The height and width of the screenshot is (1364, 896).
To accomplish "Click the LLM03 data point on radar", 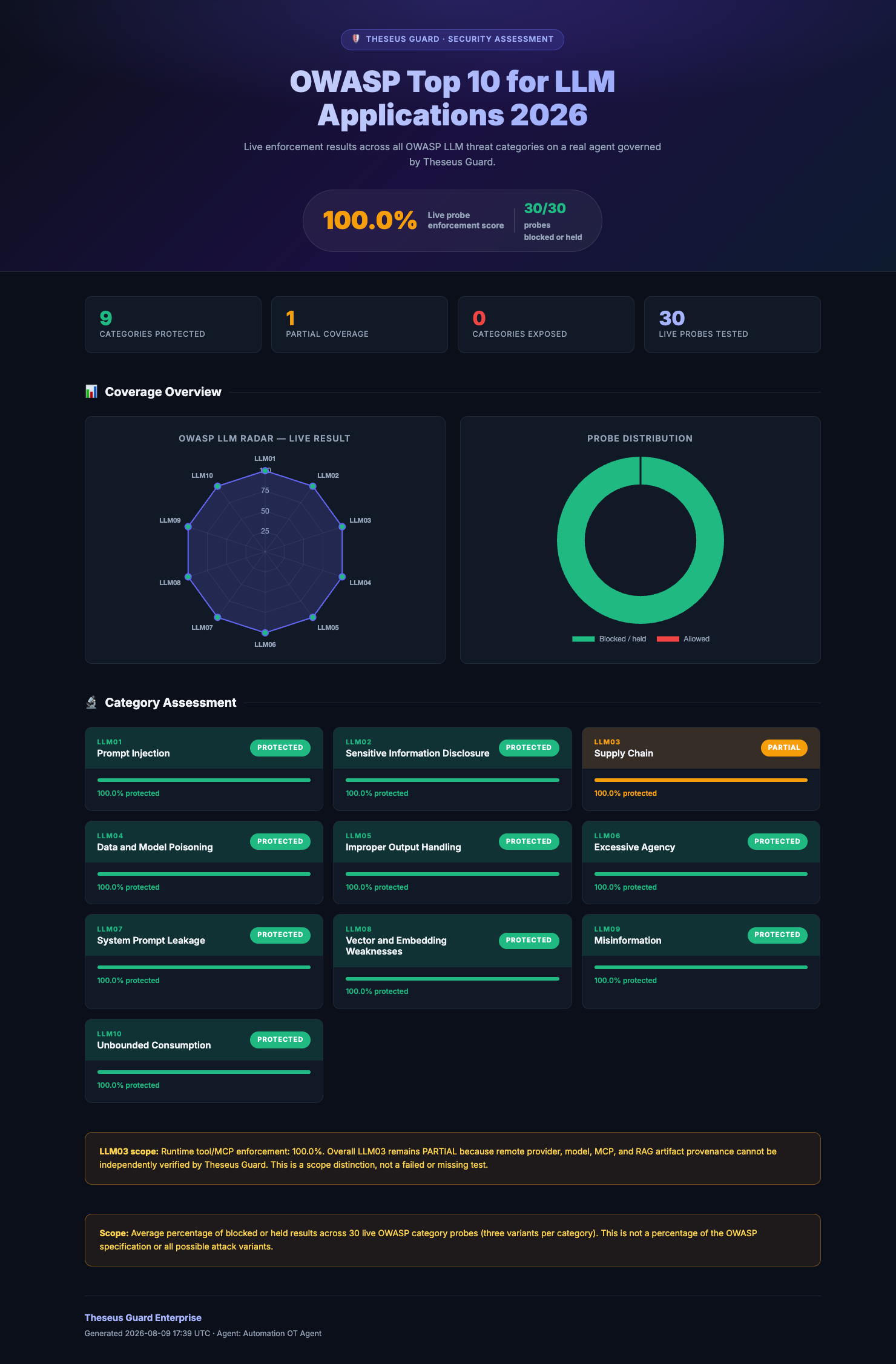I will coord(342,527).
